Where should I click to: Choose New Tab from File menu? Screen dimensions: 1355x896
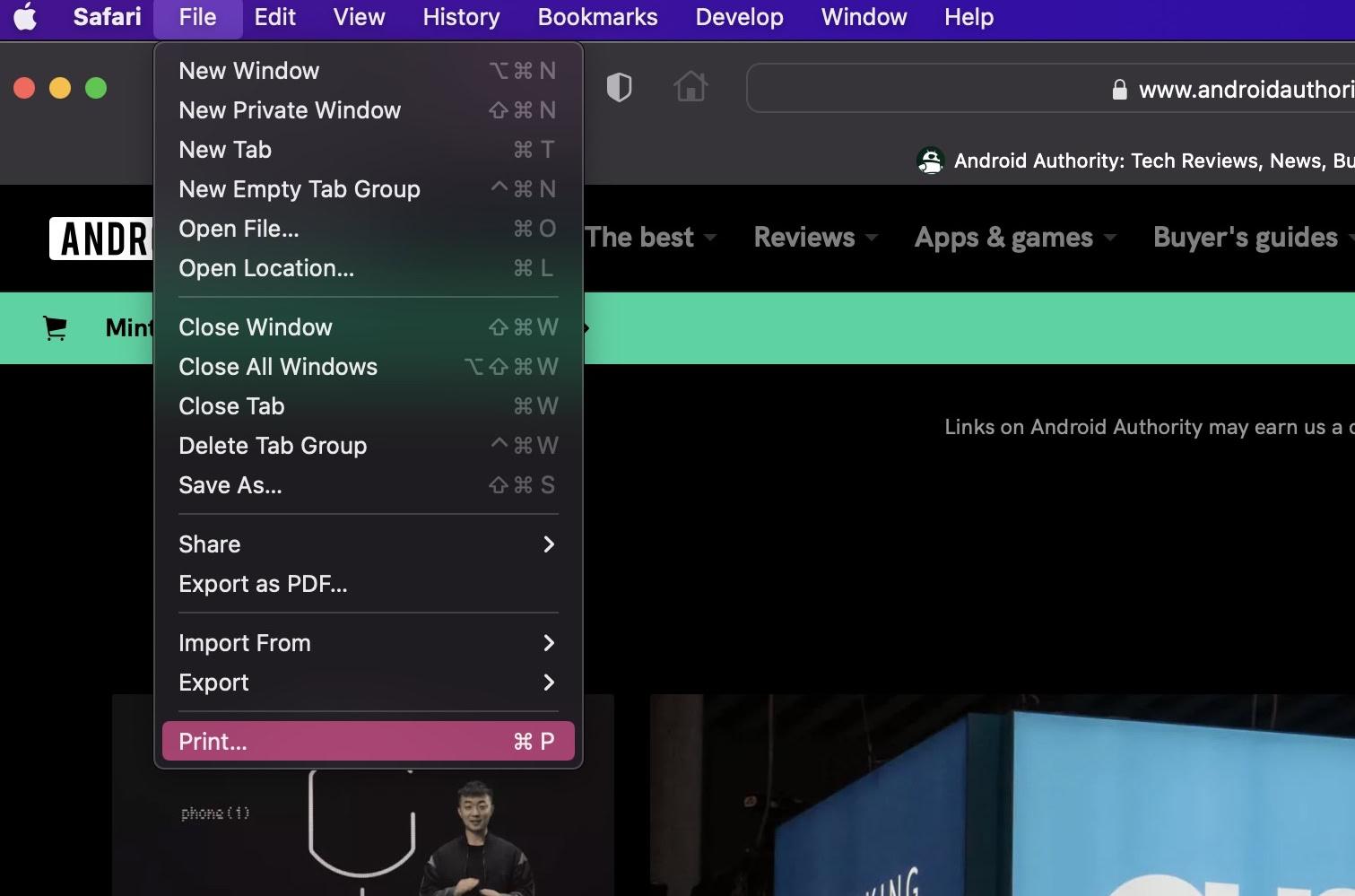click(368, 150)
